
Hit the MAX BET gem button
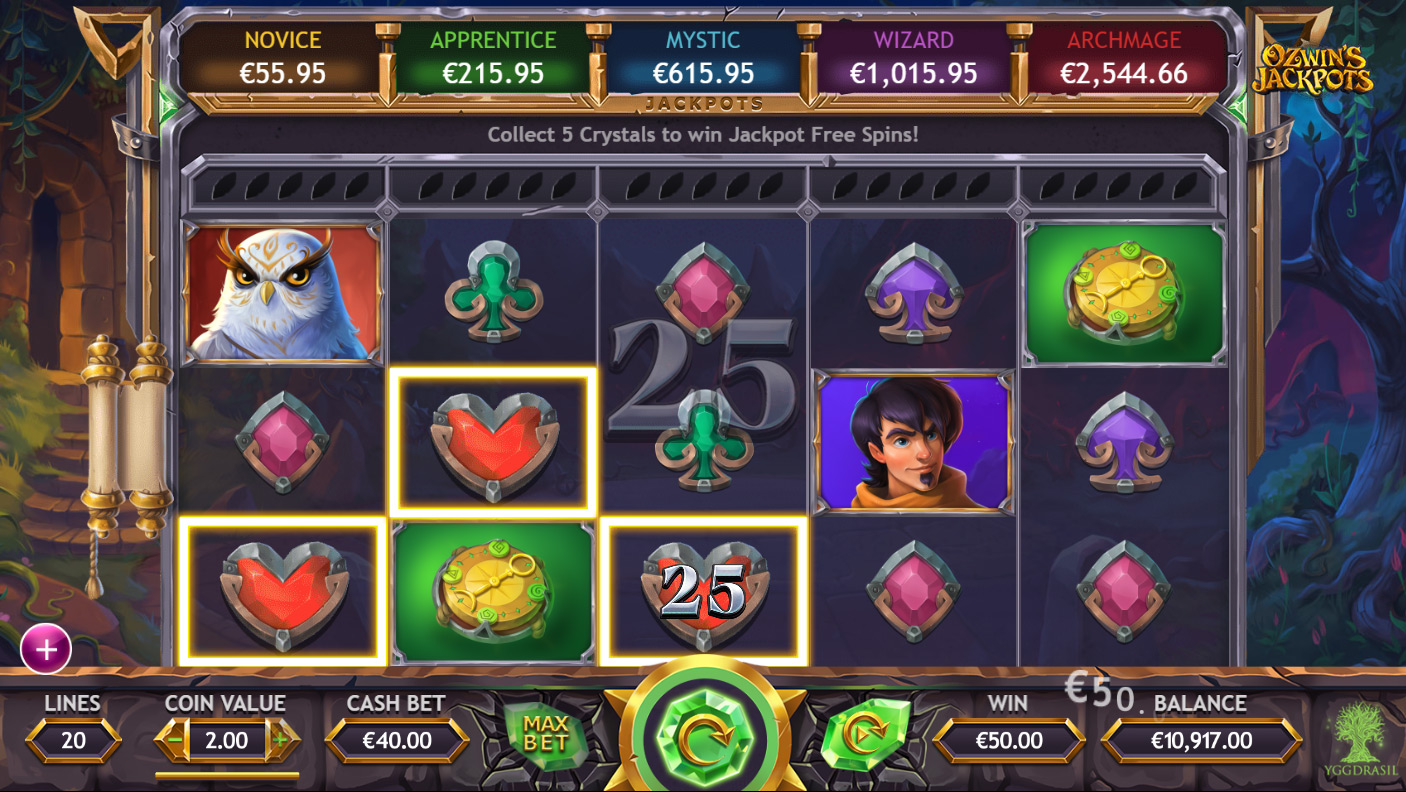click(x=545, y=735)
